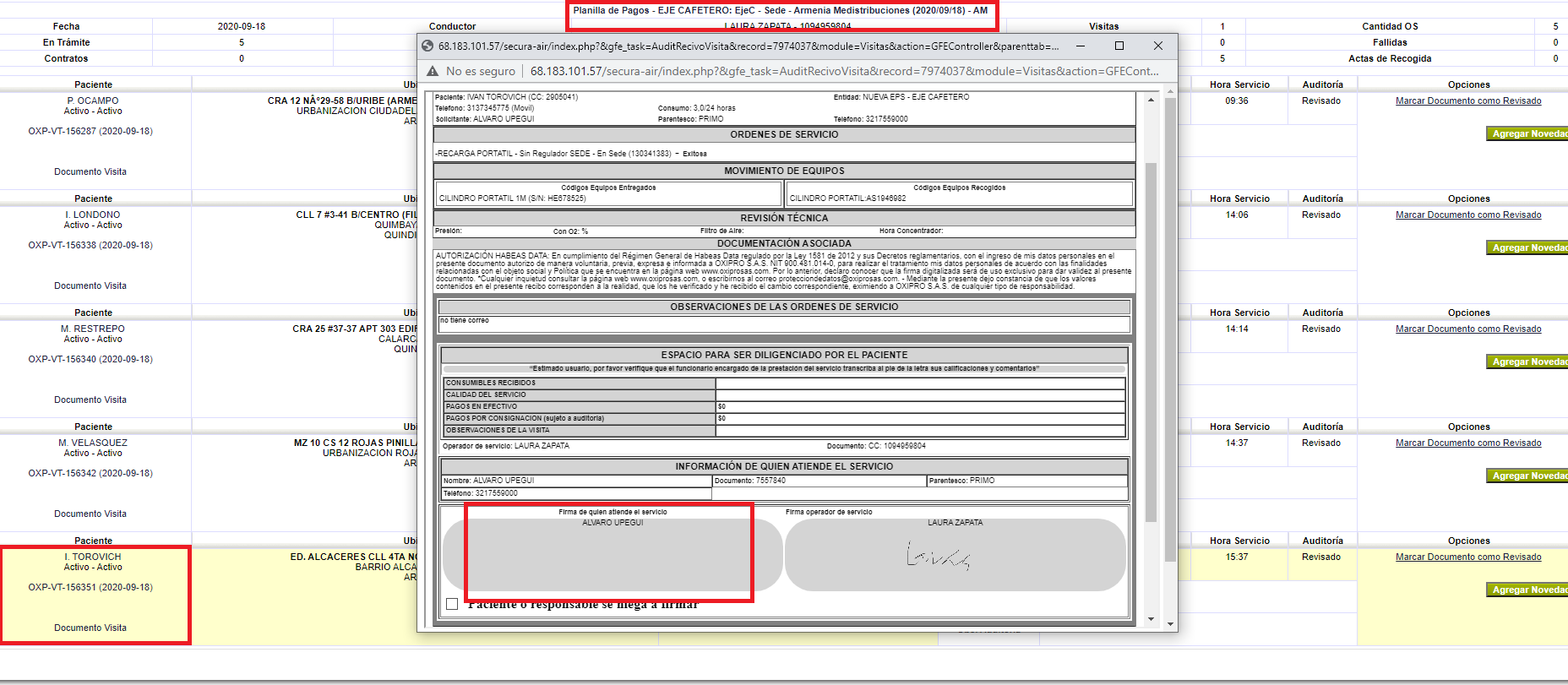
Task: Maximize the popup receipt window
Action: (x=1119, y=46)
